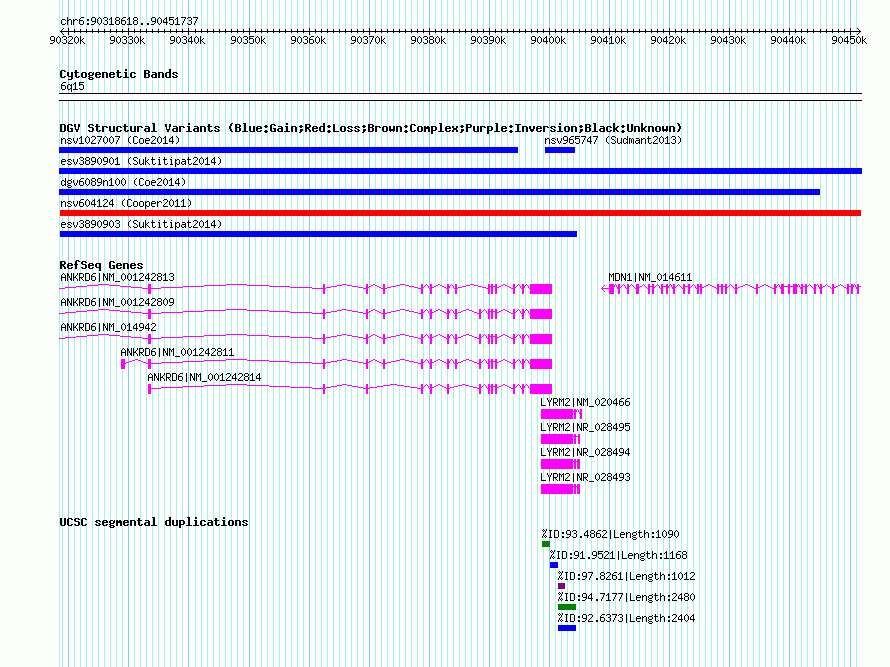
Task: Select the blue block under %ID:91.9521
Action: pyautogui.click(x=554, y=565)
